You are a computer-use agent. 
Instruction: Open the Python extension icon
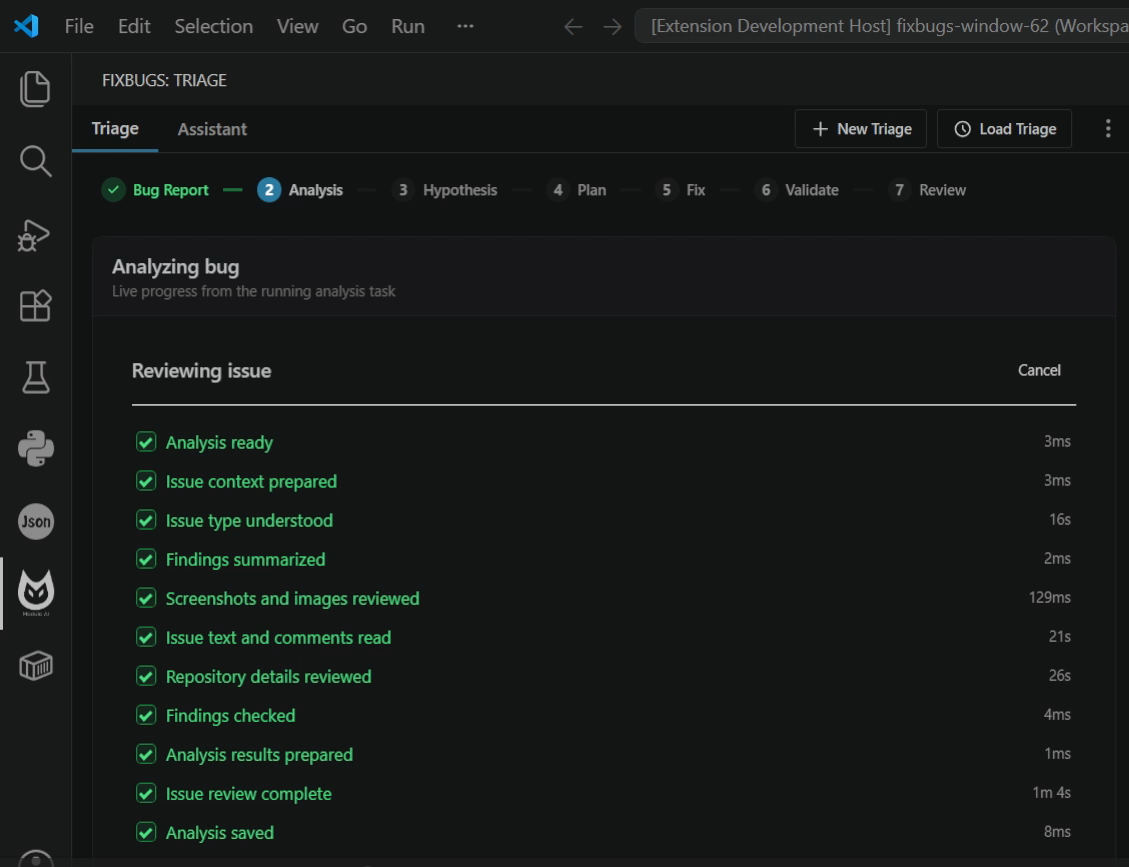point(35,449)
